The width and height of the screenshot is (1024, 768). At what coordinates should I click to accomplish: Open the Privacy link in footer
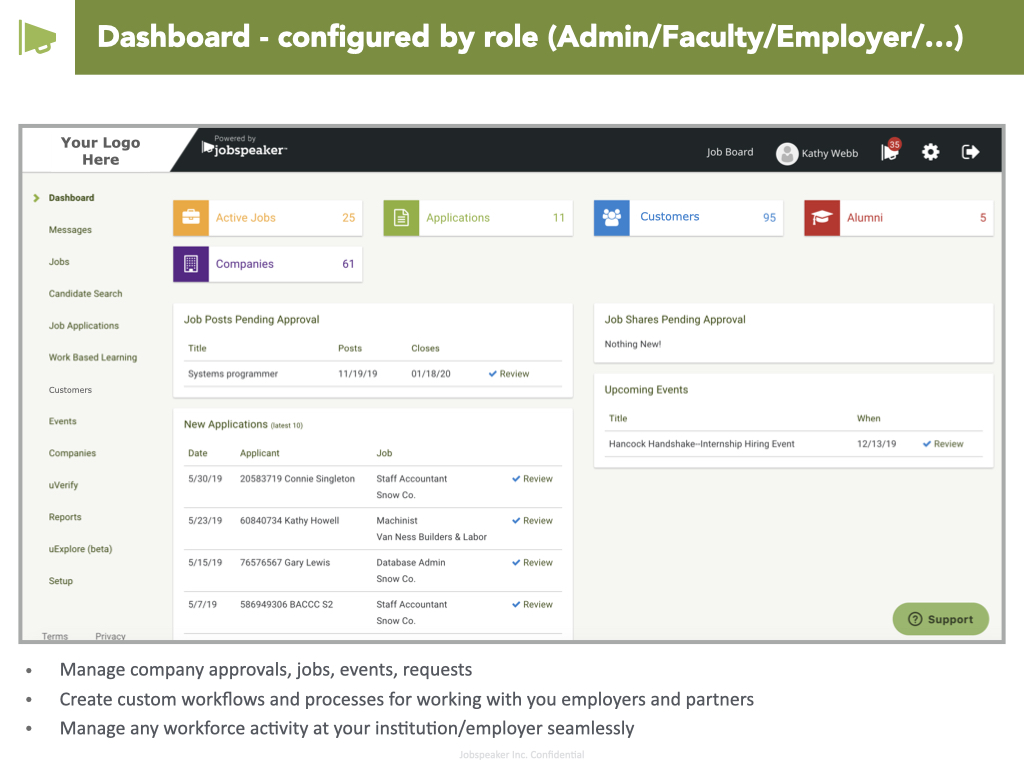tap(110, 636)
